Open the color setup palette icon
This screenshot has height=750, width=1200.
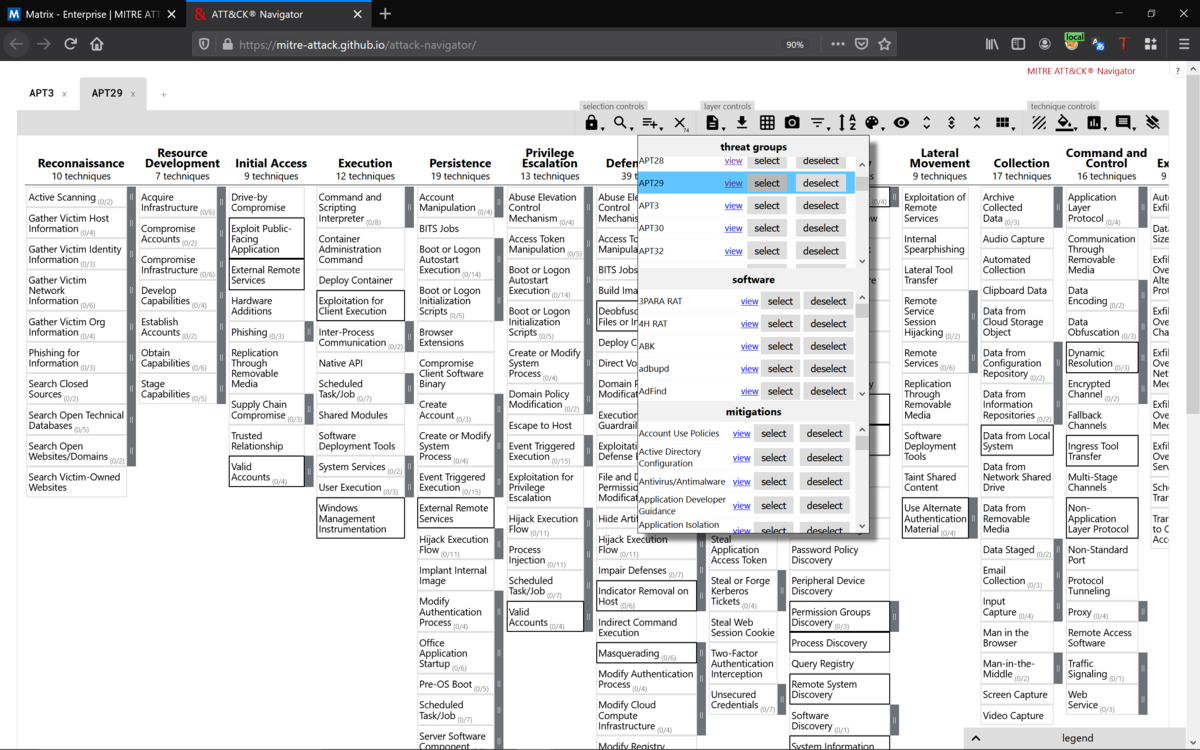[873, 123]
